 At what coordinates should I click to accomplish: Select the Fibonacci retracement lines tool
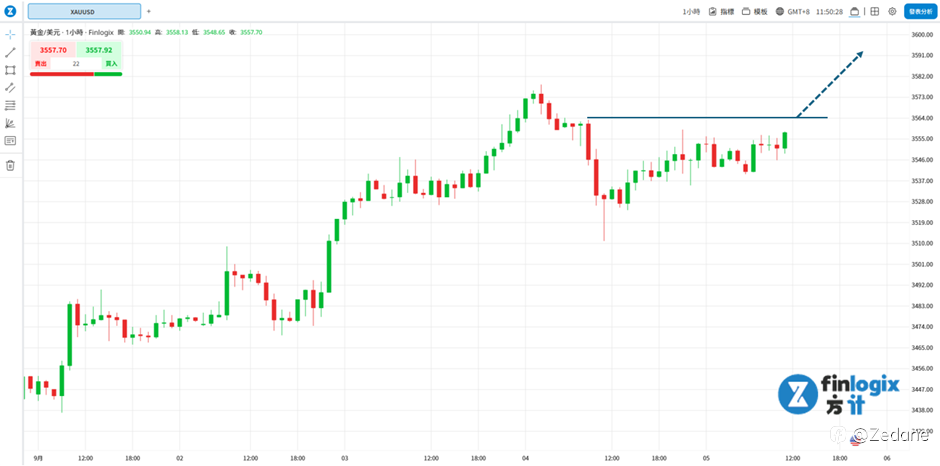click(10, 105)
